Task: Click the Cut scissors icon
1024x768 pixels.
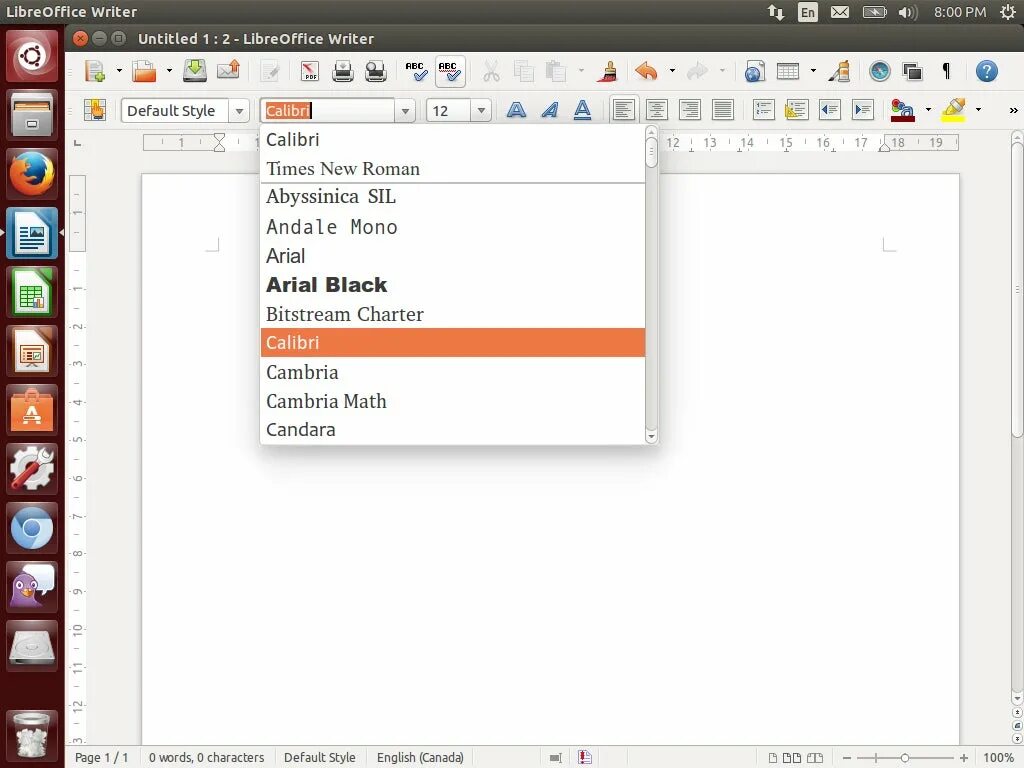Action: [x=491, y=71]
